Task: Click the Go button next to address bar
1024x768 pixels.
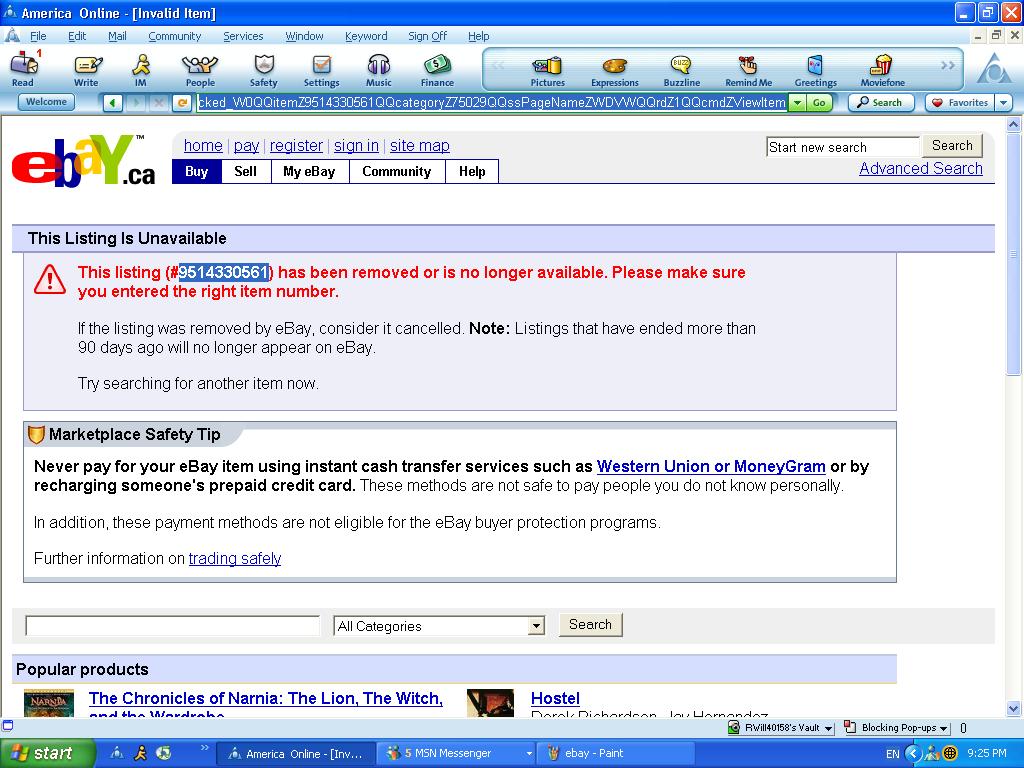Action: [x=819, y=103]
